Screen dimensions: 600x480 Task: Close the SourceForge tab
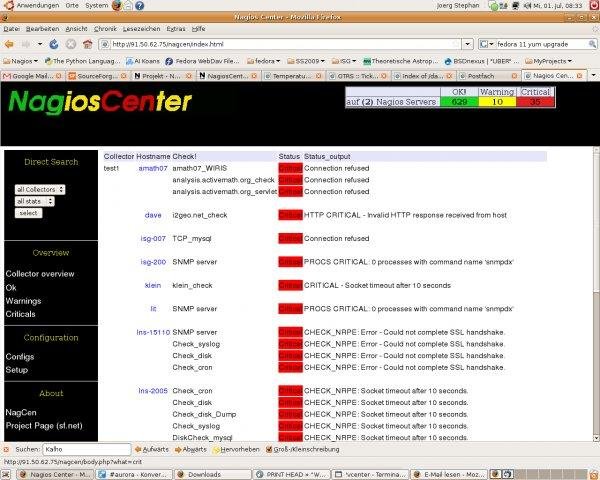click(x=124, y=76)
